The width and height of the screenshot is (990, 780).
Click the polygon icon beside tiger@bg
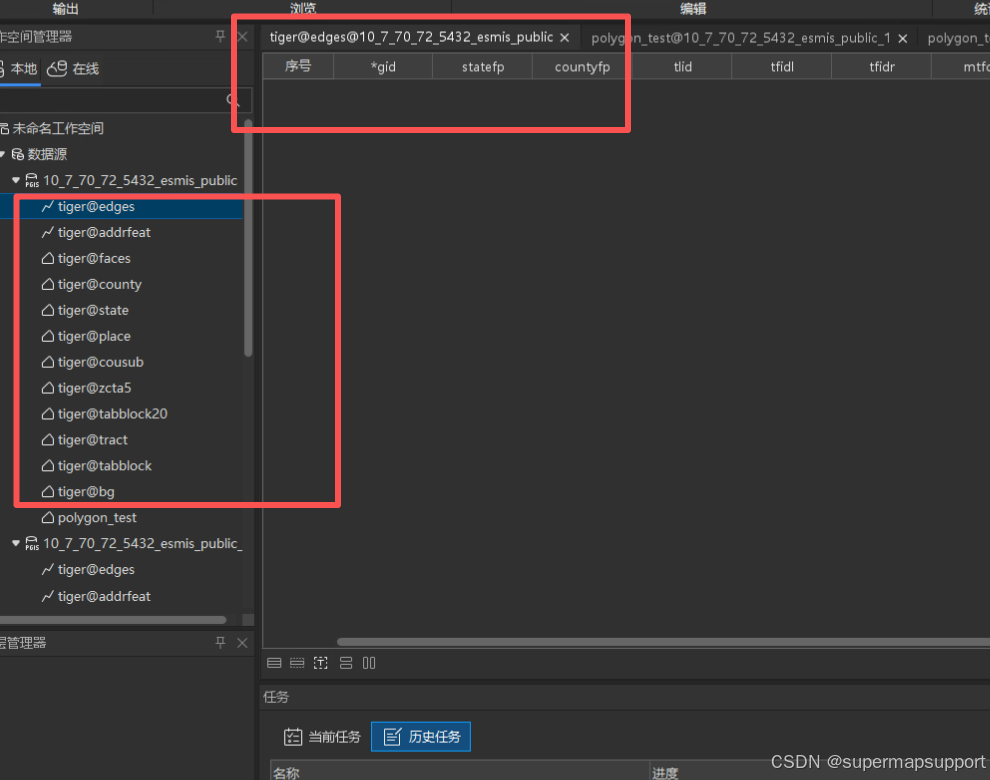coord(47,491)
